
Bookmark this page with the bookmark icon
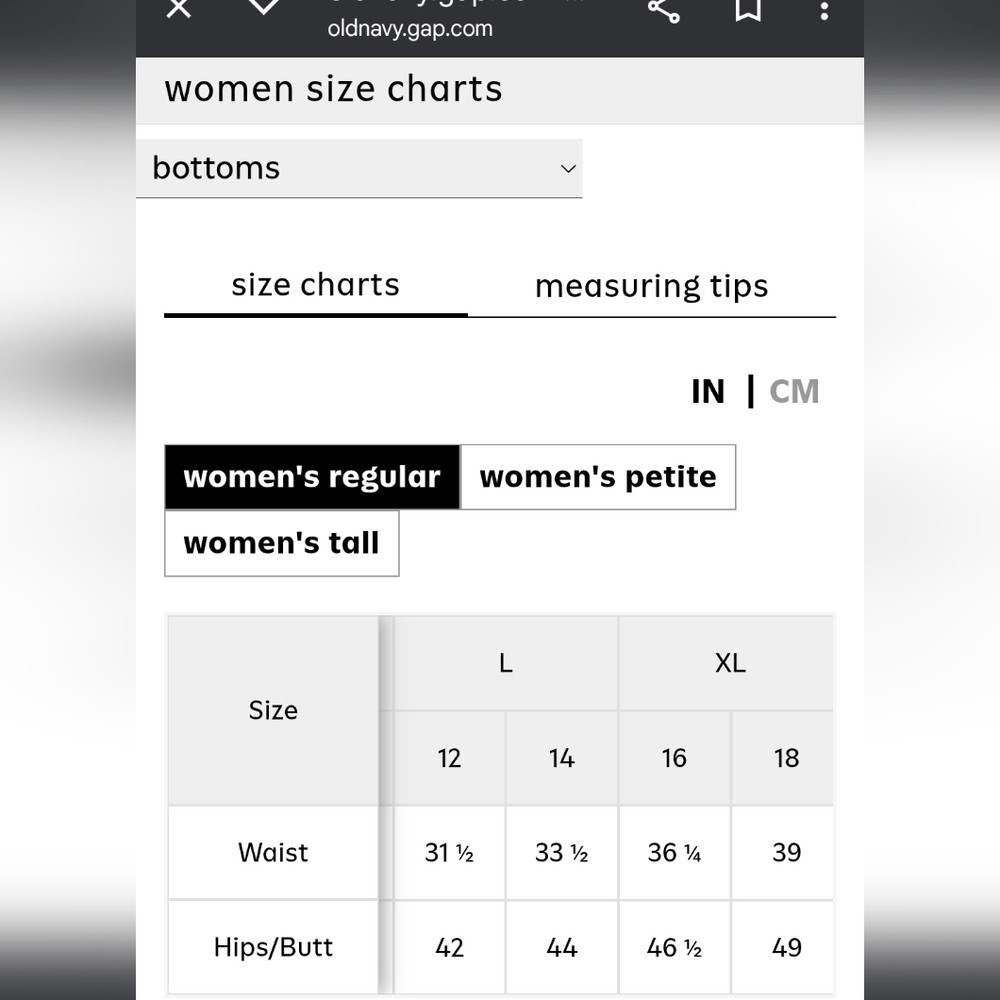(747, 10)
